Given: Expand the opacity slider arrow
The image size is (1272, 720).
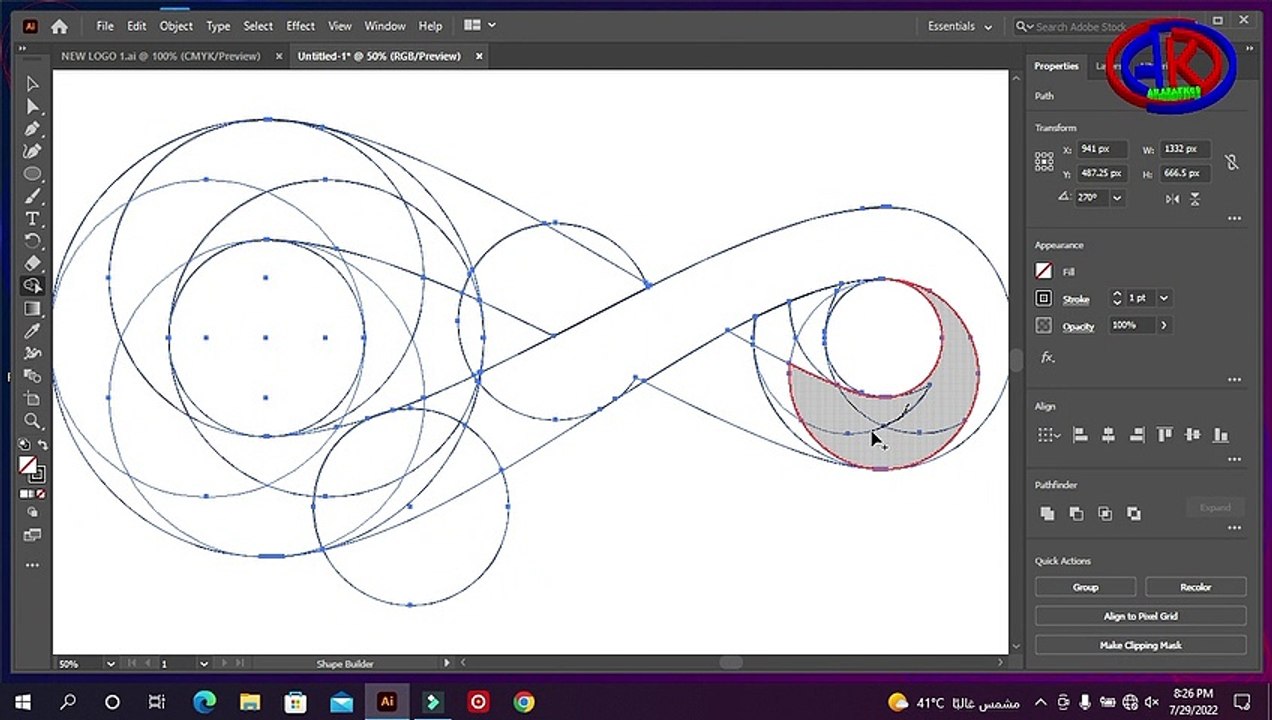Looking at the screenshot, I should (x=1164, y=325).
